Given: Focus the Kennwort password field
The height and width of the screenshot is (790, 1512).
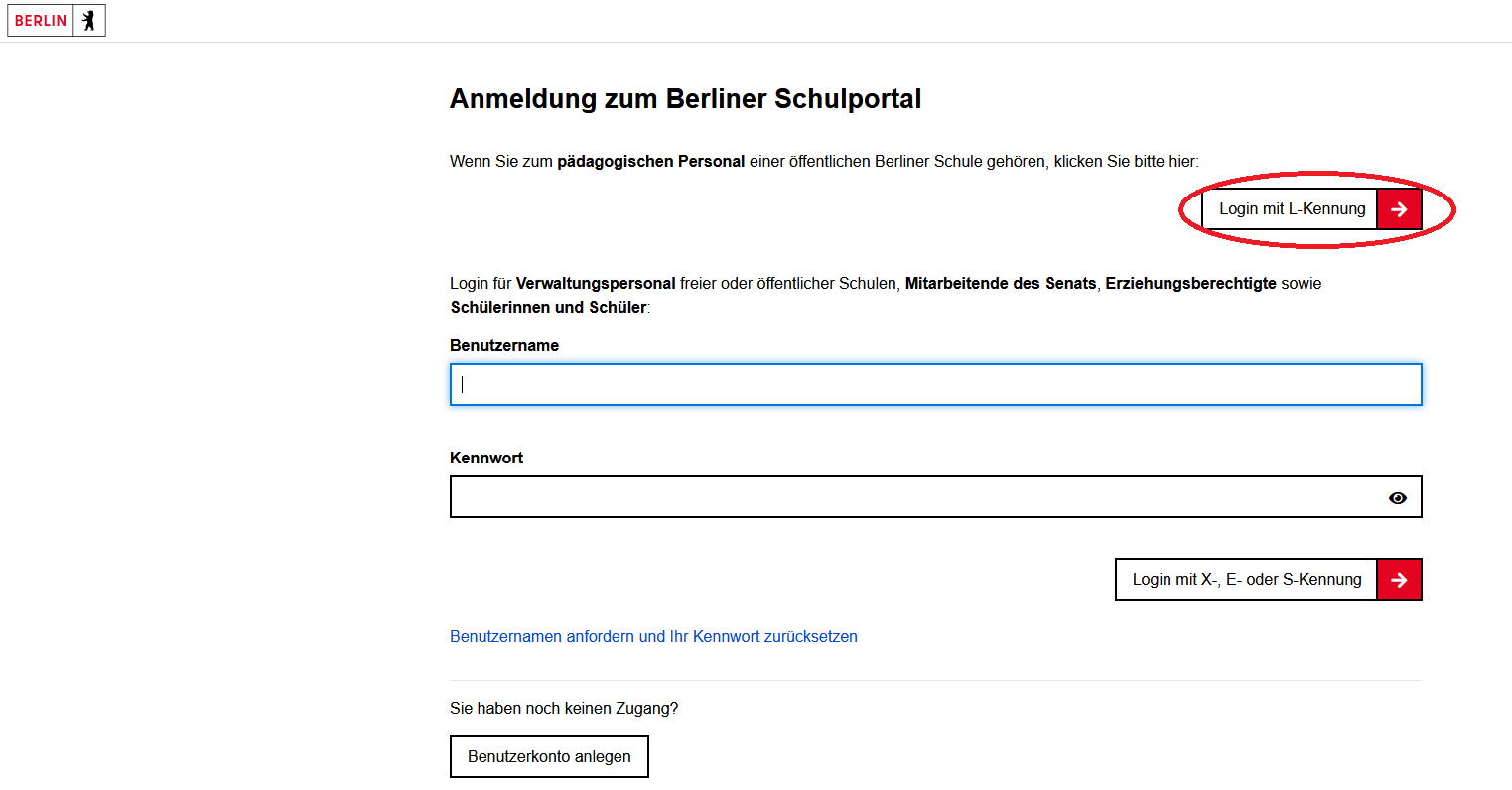Looking at the screenshot, I should 935,497.
